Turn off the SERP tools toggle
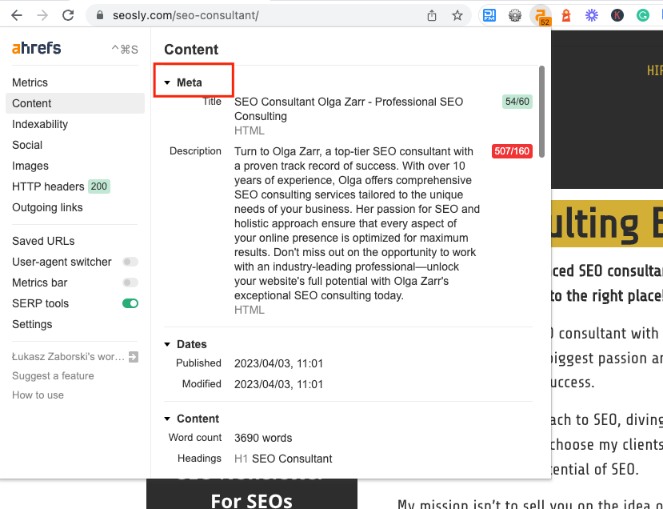The width and height of the screenshot is (663, 509). (130, 304)
